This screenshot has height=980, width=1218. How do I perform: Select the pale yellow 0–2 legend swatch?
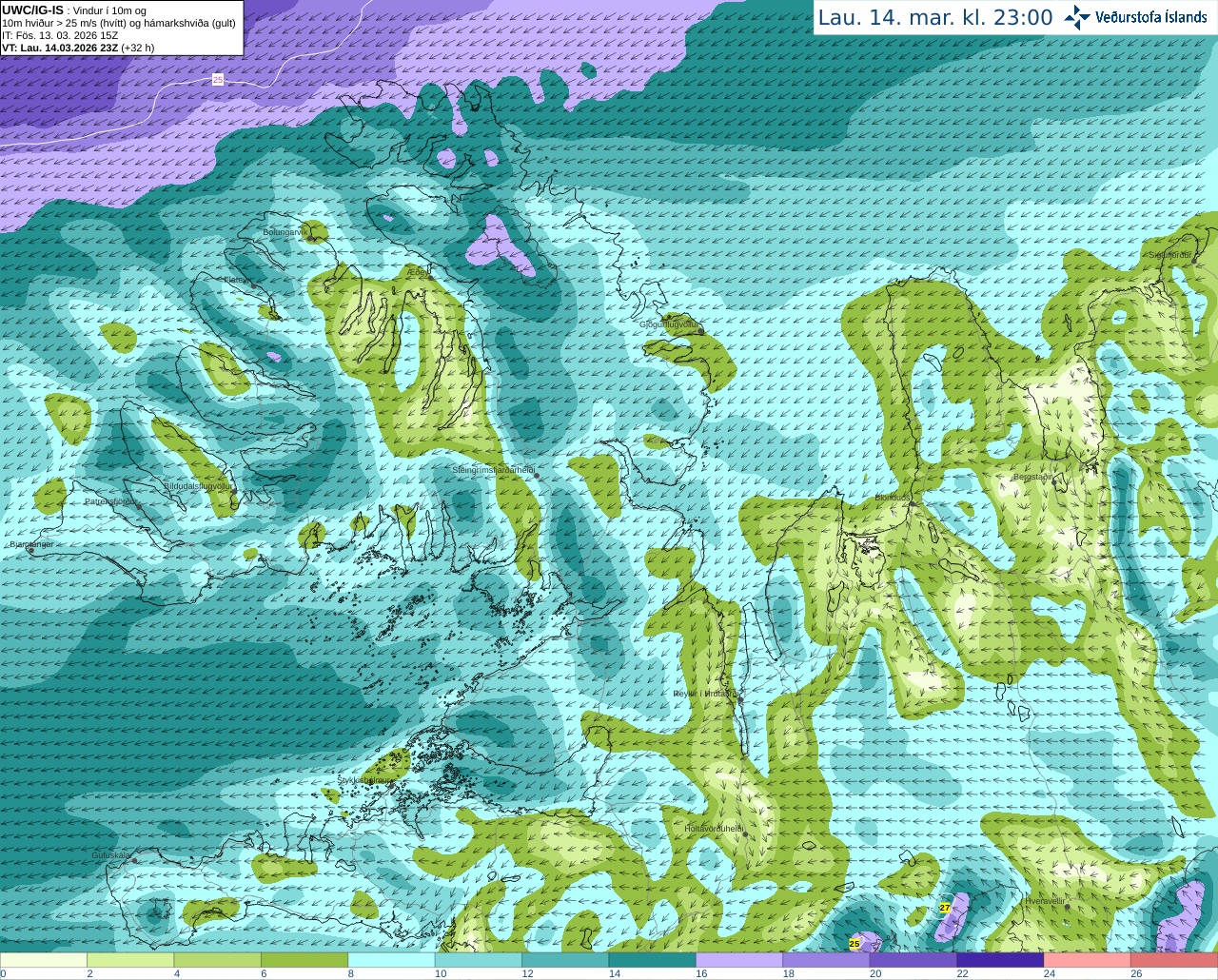pos(44,960)
